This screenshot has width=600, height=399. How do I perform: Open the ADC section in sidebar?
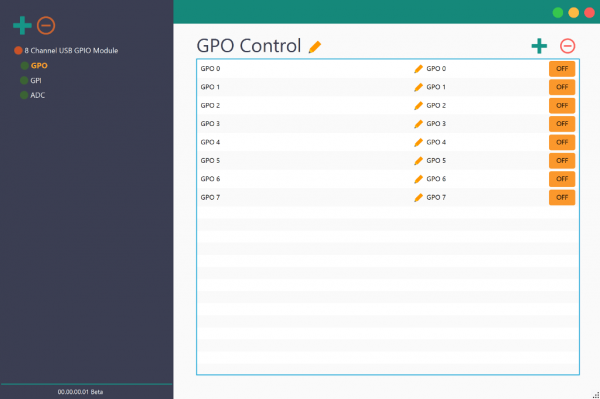point(38,95)
